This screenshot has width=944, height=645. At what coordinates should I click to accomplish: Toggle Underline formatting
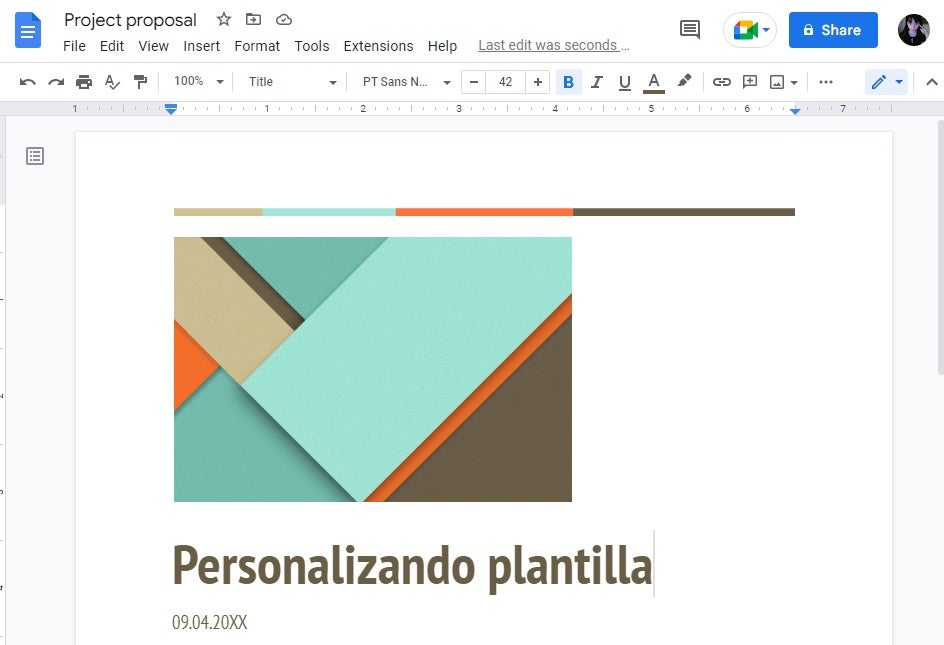[625, 82]
